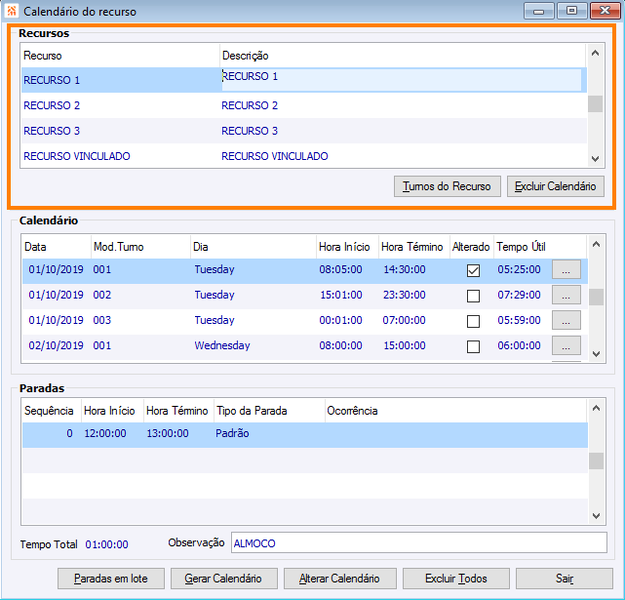Viewport: 625px width, 600px height.
Task: Open details button for 02/10/2019 Wednesday row
Action: (x=566, y=346)
